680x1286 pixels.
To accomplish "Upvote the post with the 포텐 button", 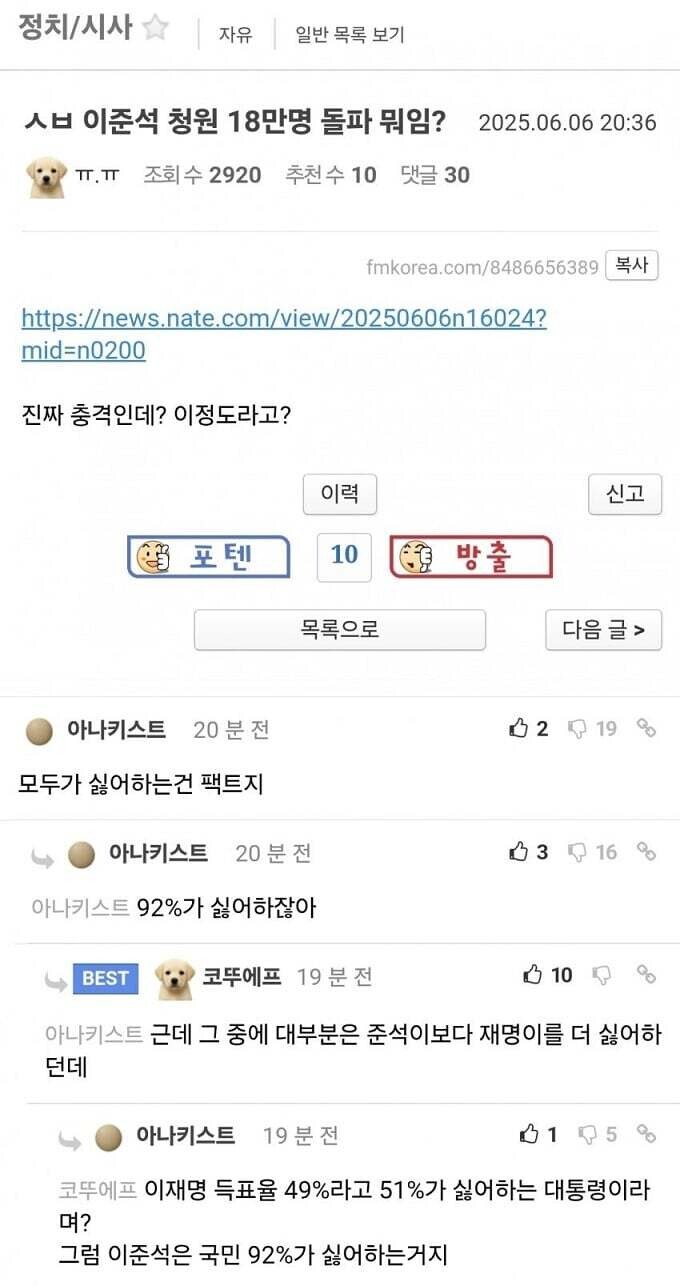I will click(209, 557).
